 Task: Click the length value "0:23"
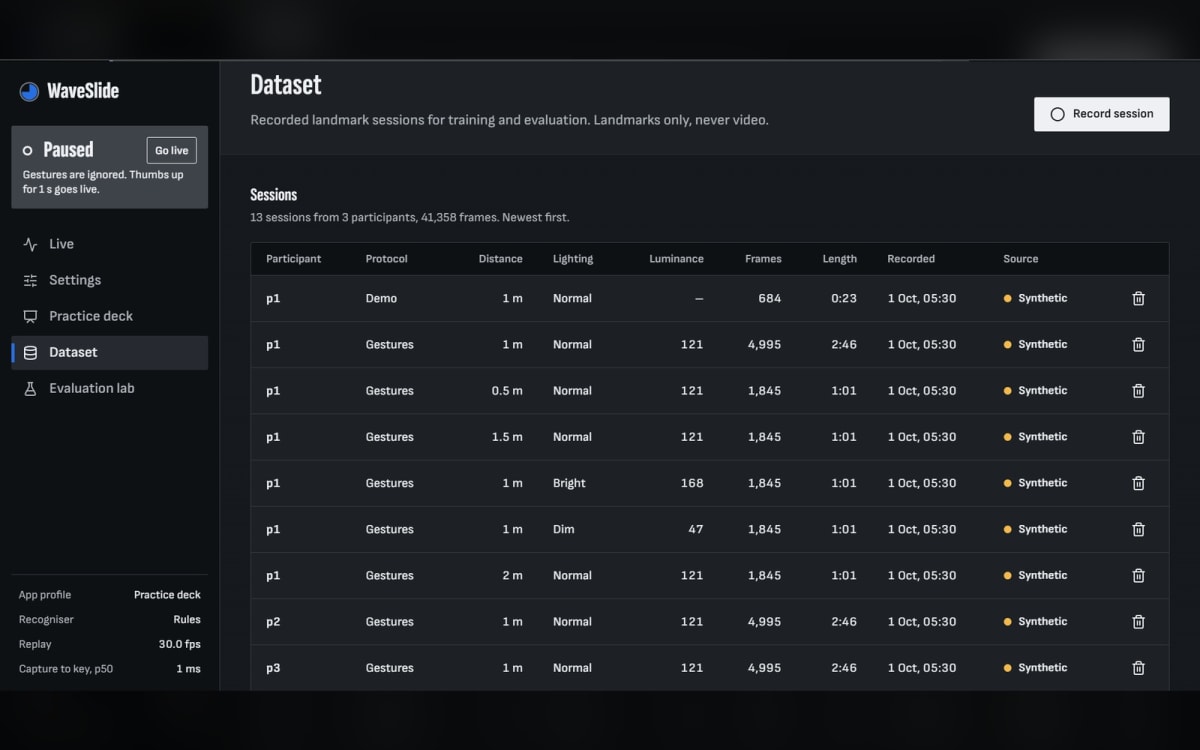click(x=844, y=298)
